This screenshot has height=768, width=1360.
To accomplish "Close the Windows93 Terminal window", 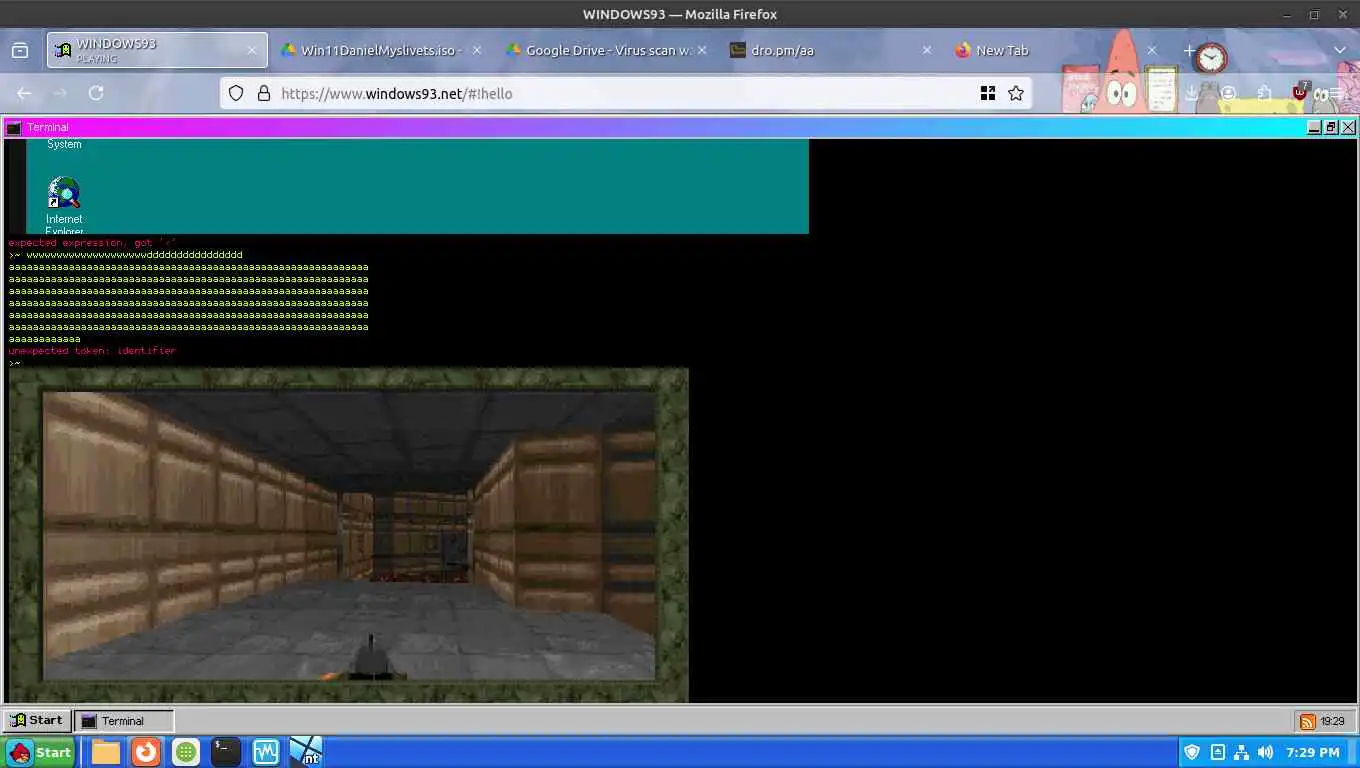I will coord(1348,127).
